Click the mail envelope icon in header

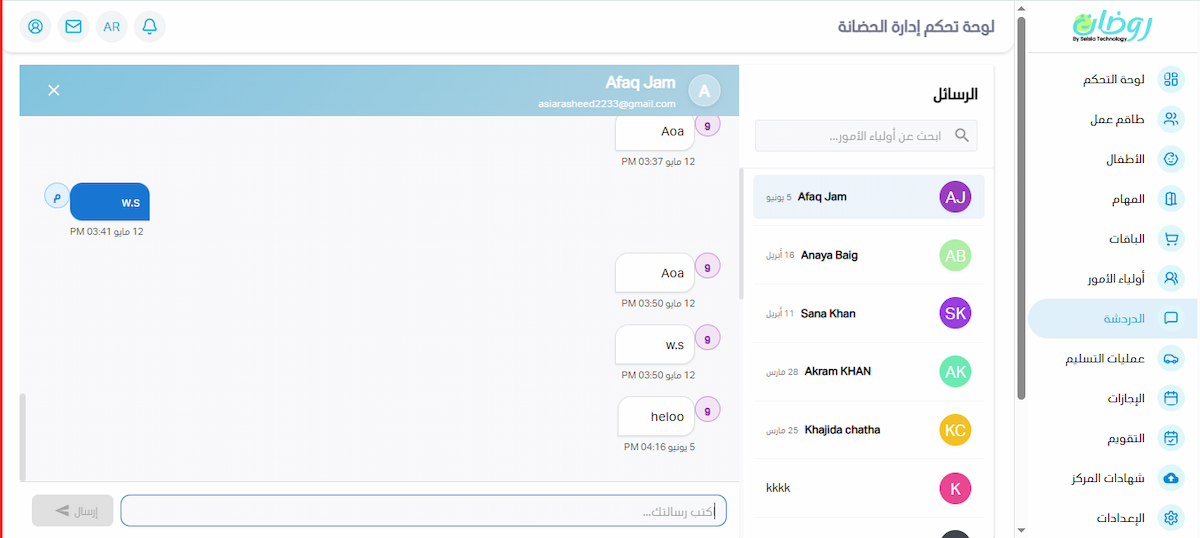click(x=73, y=27)
